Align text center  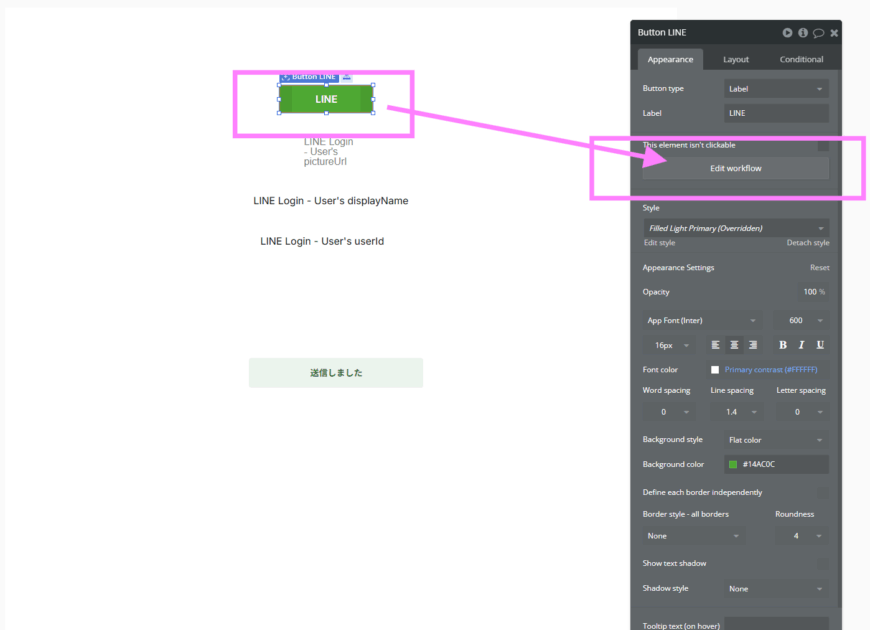(734, 345)
